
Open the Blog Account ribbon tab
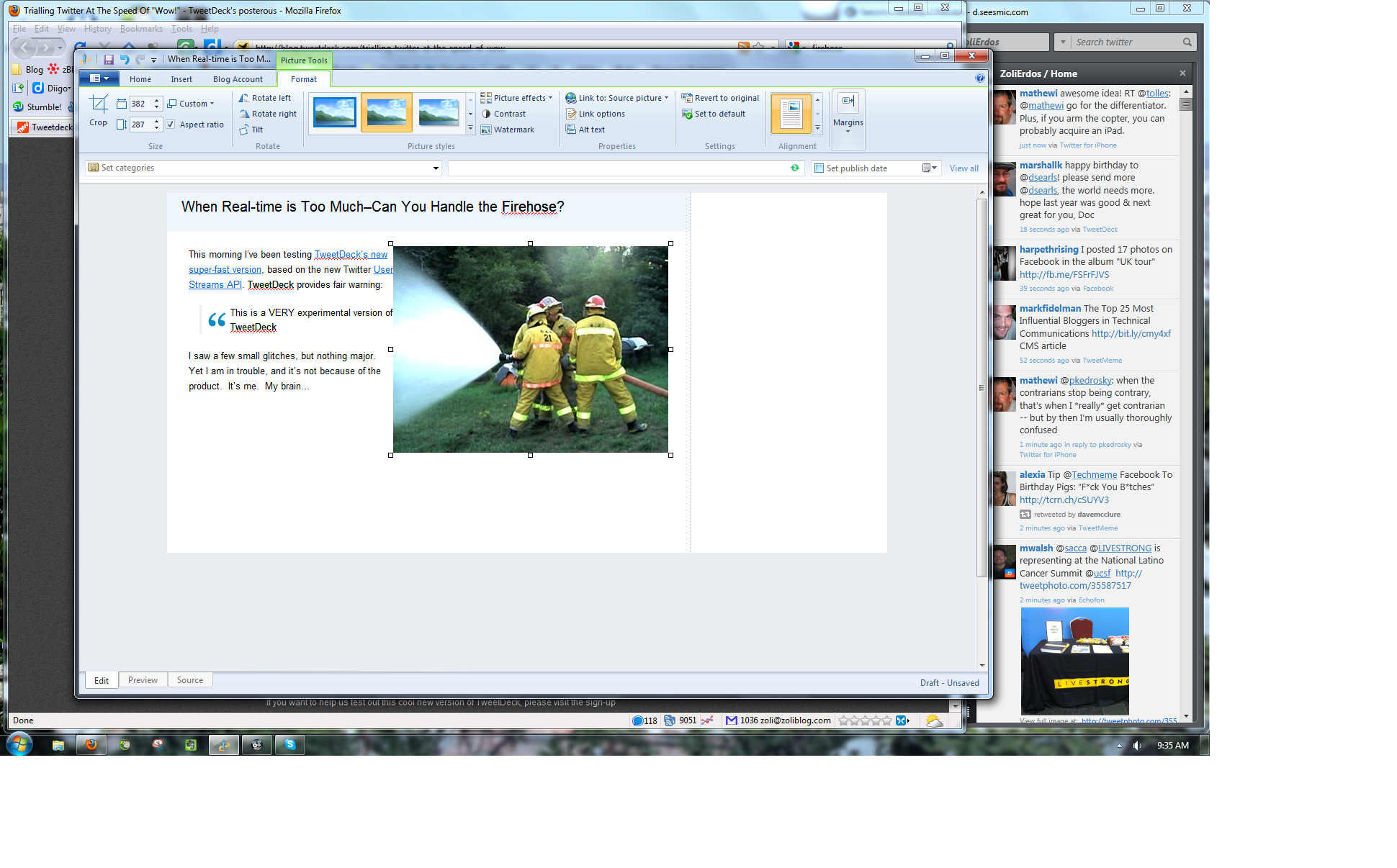click(238, 79)
